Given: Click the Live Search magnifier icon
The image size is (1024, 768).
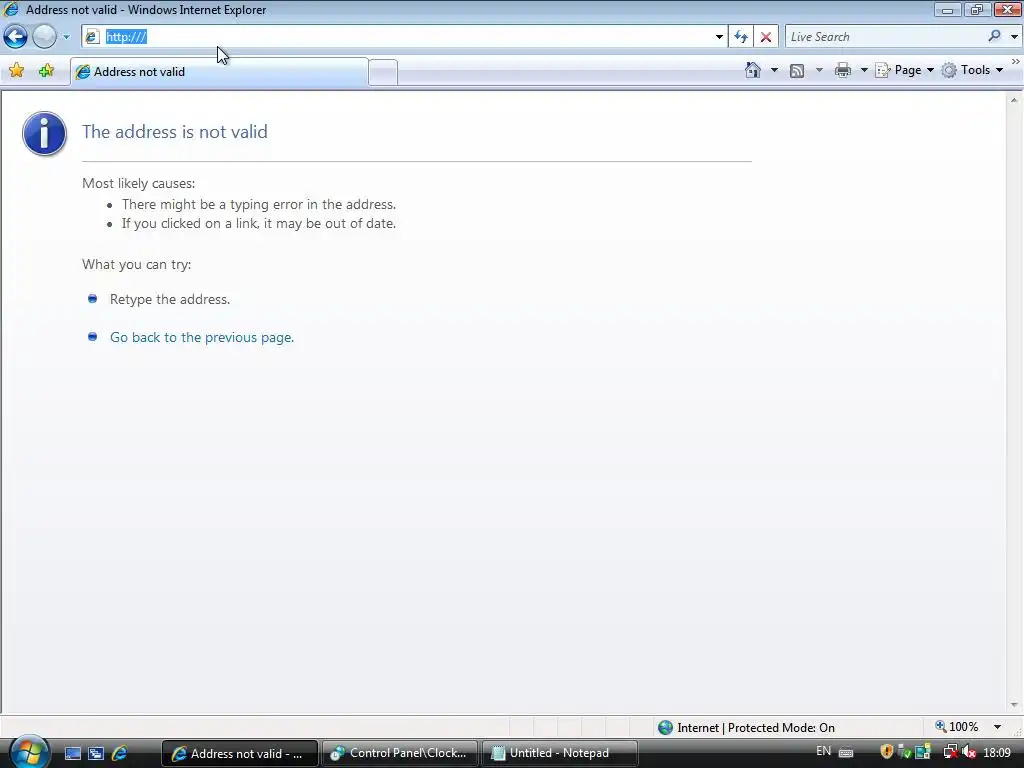Looking at the screenshot, I should (x=995, y=36).
